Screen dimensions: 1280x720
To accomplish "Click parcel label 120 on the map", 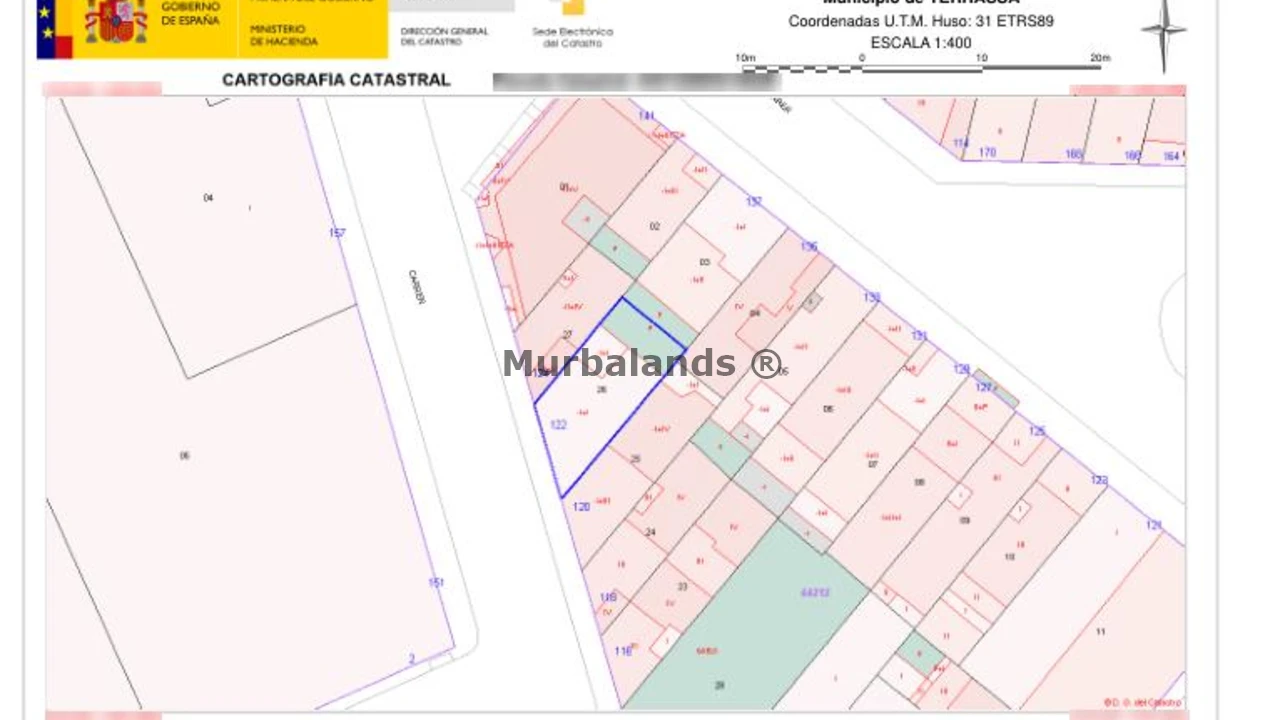I will coord(581,506).
